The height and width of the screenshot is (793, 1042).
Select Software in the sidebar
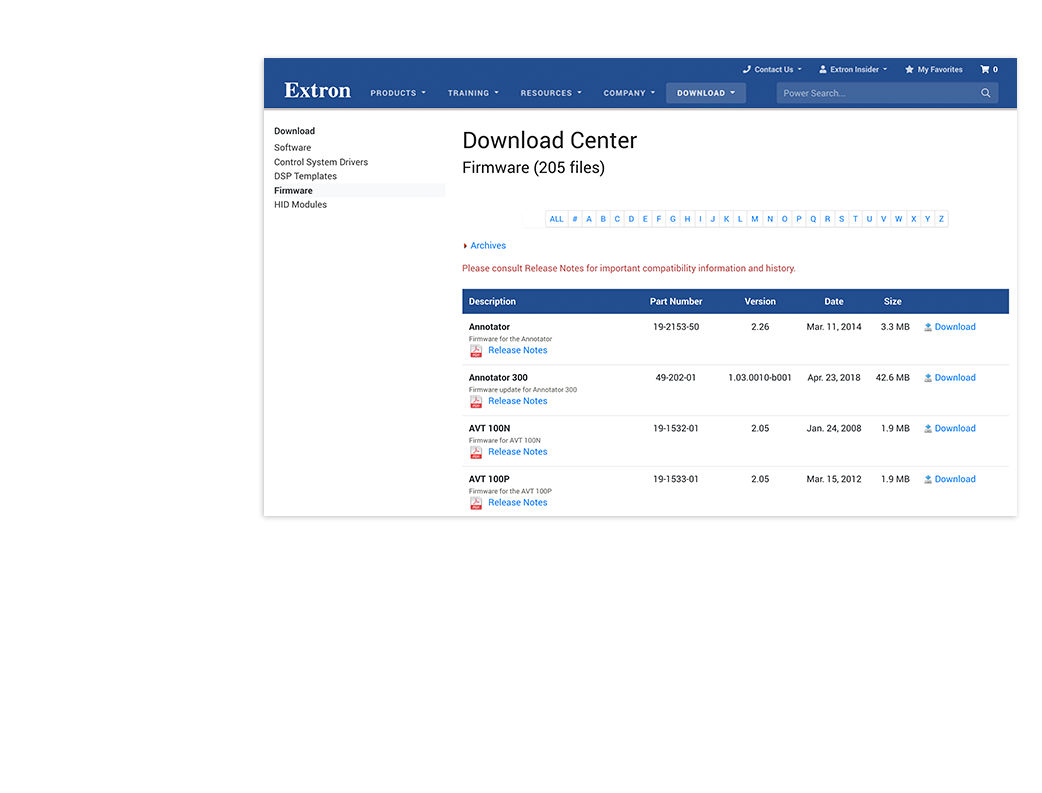[292, 148]
